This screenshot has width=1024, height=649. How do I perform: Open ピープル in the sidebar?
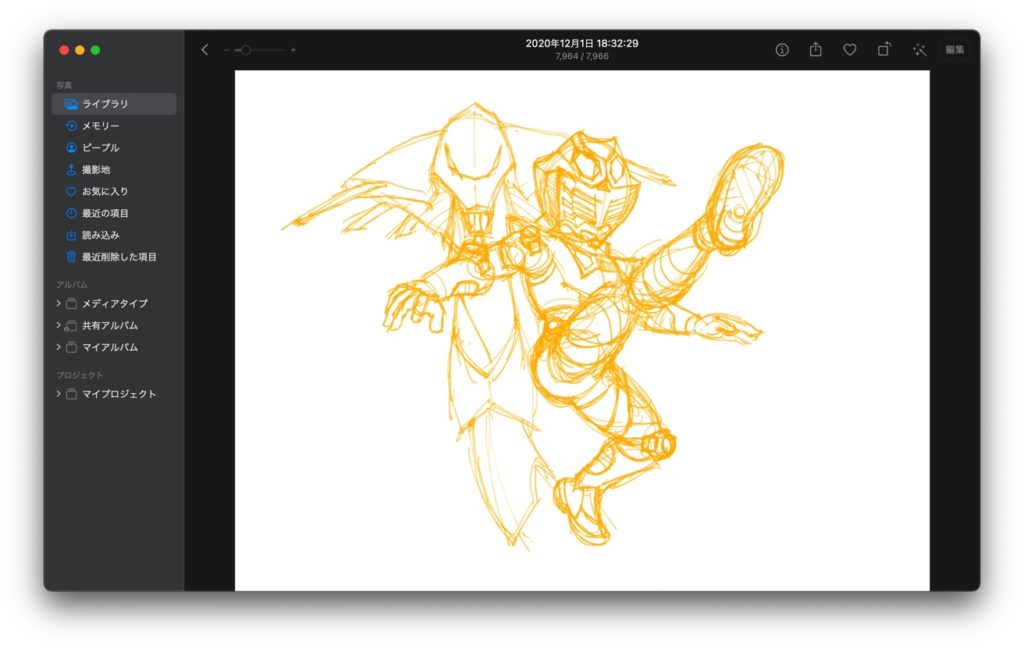coord(114,148)
